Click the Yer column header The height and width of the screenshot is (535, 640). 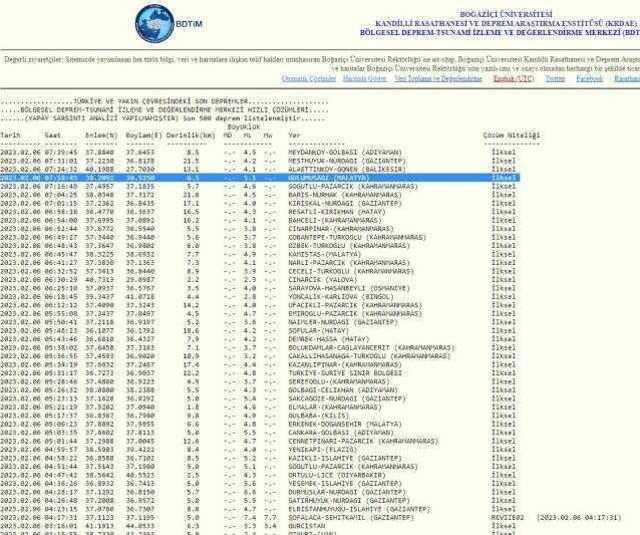point(294,135)
